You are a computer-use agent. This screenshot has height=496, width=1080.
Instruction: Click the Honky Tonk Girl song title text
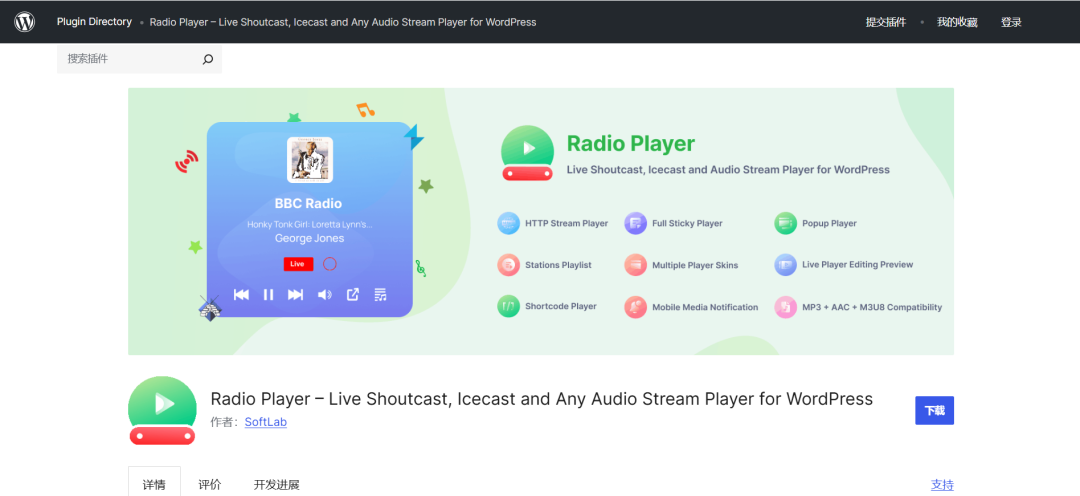(x=309, y=225)
